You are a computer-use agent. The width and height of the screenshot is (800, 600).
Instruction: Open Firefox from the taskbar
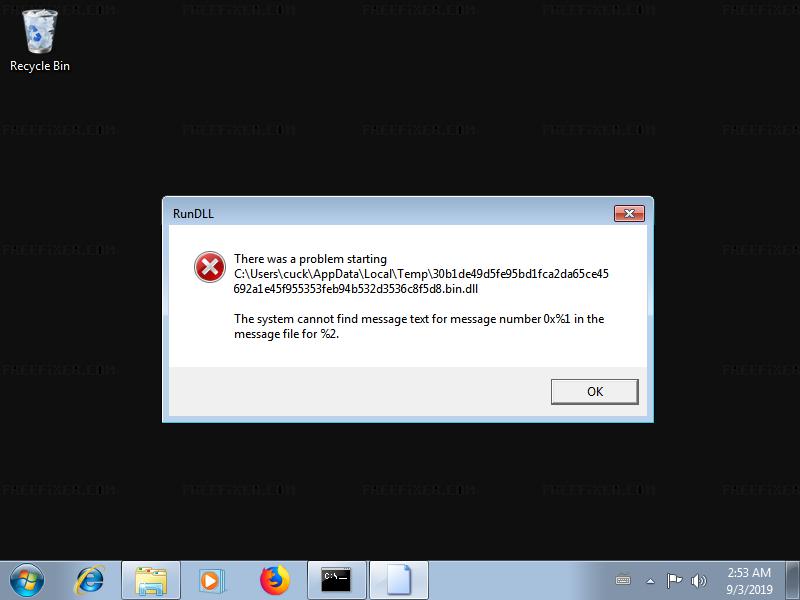coord(274,581)
